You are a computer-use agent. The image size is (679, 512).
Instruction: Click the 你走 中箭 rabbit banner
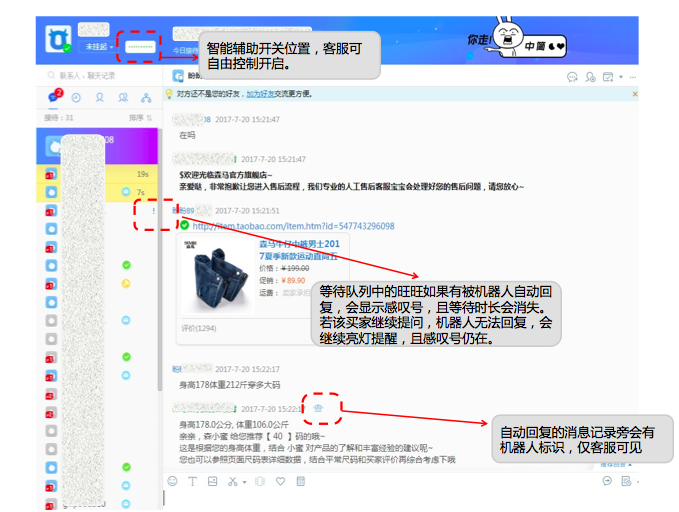517,39
